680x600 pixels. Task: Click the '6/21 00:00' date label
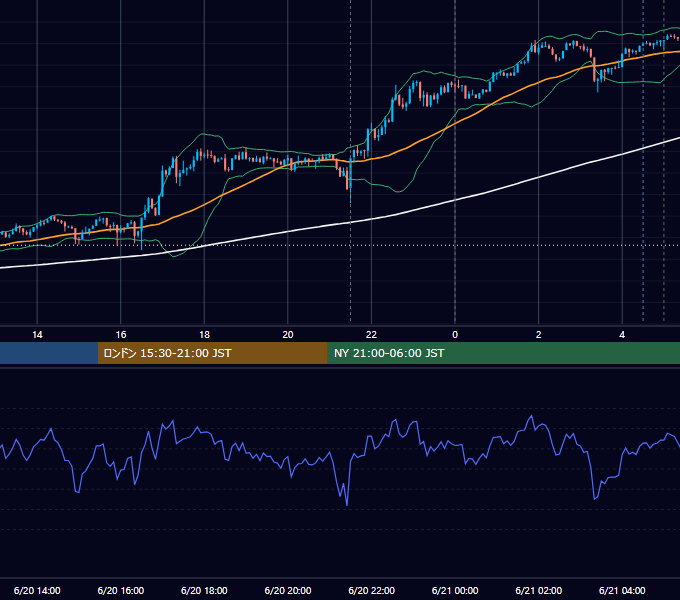tap(455, 590)
